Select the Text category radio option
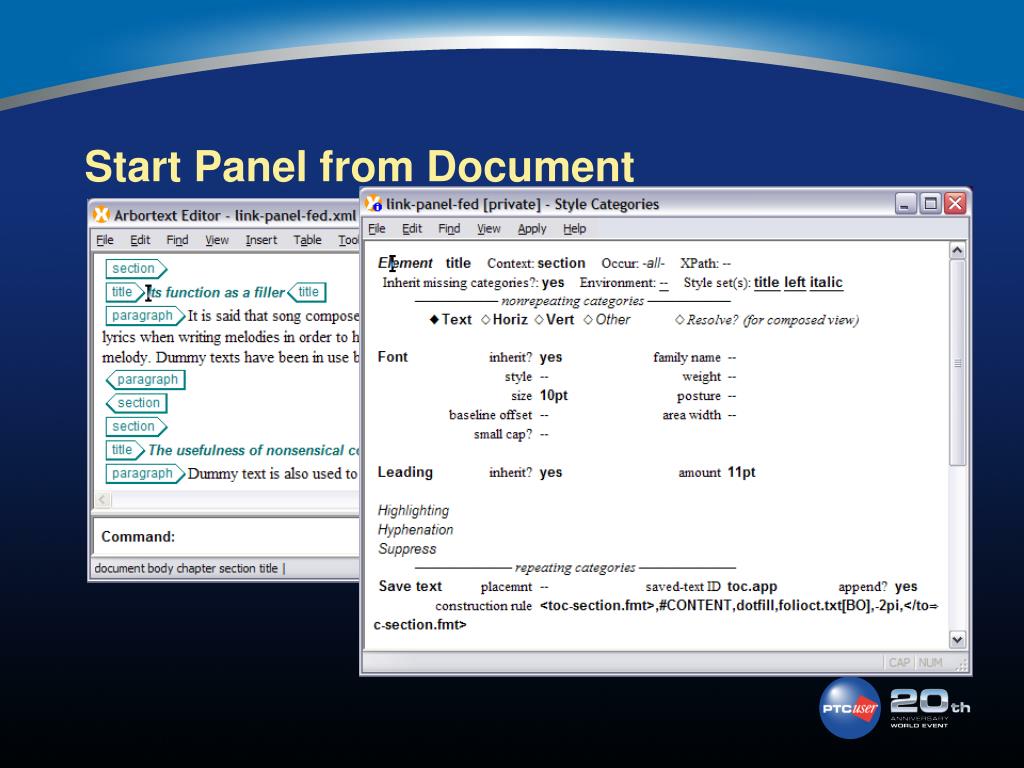1024x768 pixels. click(x=450, y=319)
